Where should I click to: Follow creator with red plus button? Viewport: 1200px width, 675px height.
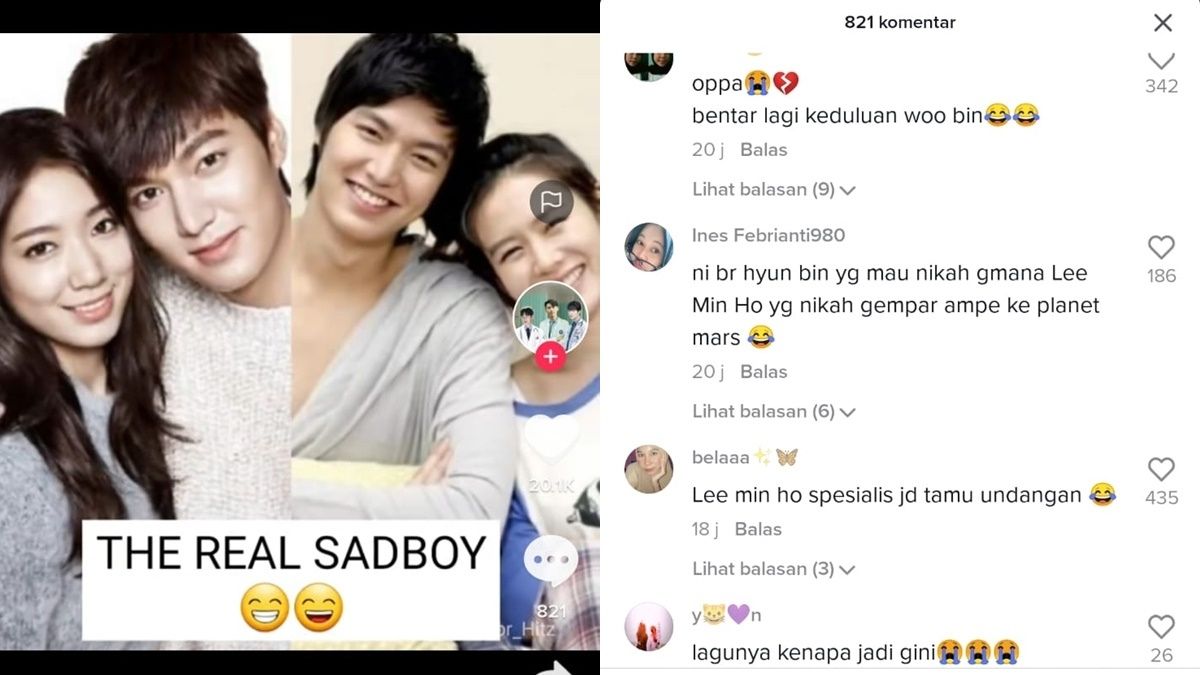pyautogui.click(x=550, y=356)
